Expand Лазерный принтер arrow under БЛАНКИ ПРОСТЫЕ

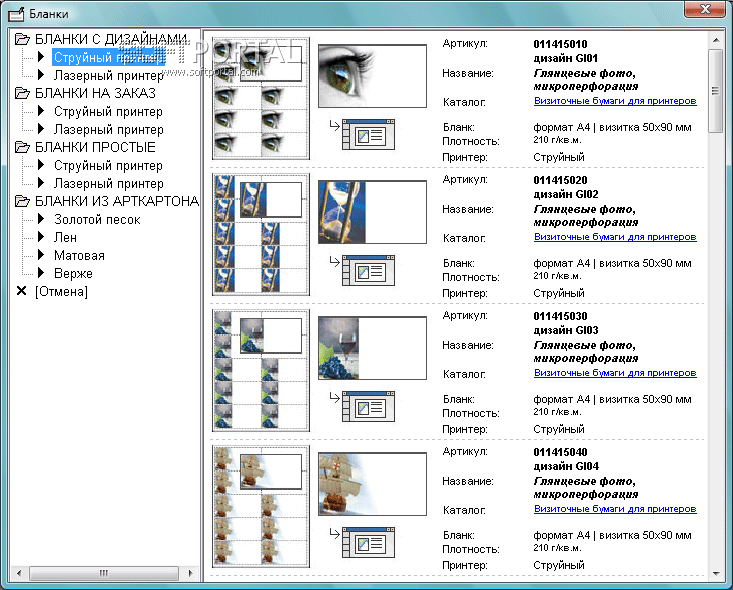point(41,183)
